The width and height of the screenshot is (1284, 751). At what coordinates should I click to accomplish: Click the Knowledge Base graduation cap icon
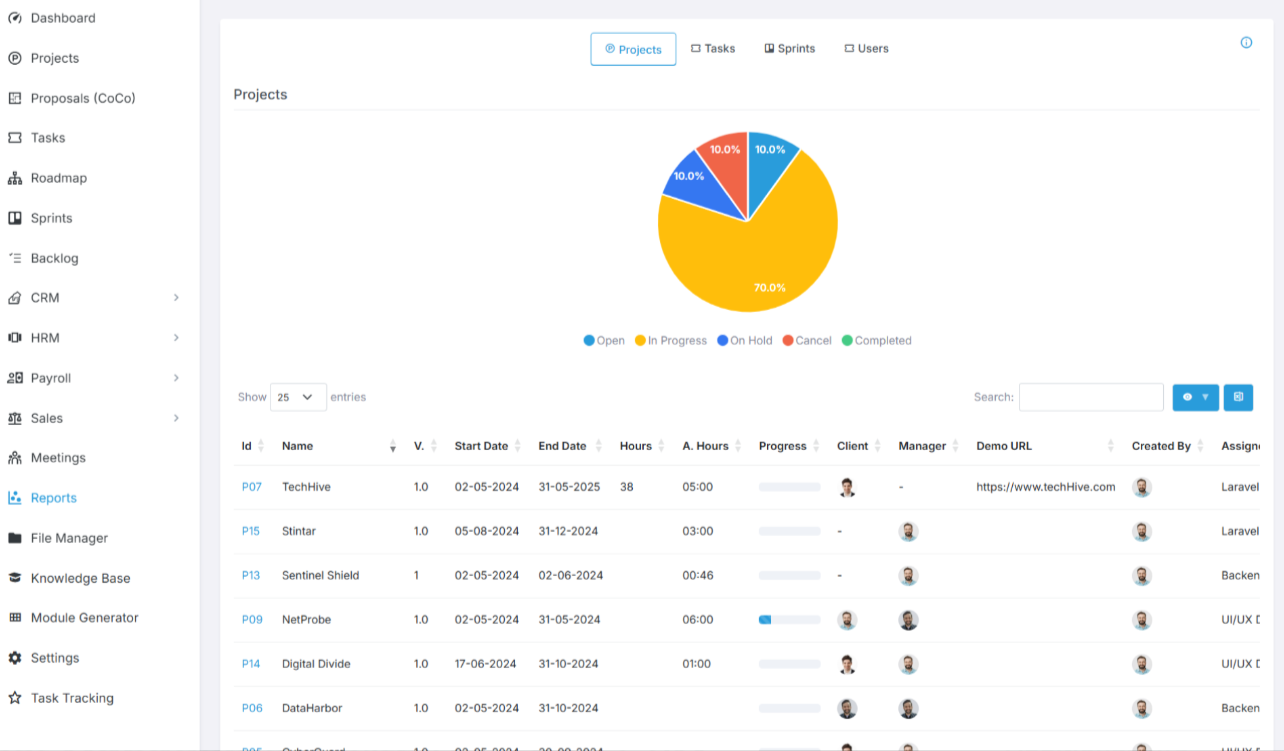click(x=15, y=578)
